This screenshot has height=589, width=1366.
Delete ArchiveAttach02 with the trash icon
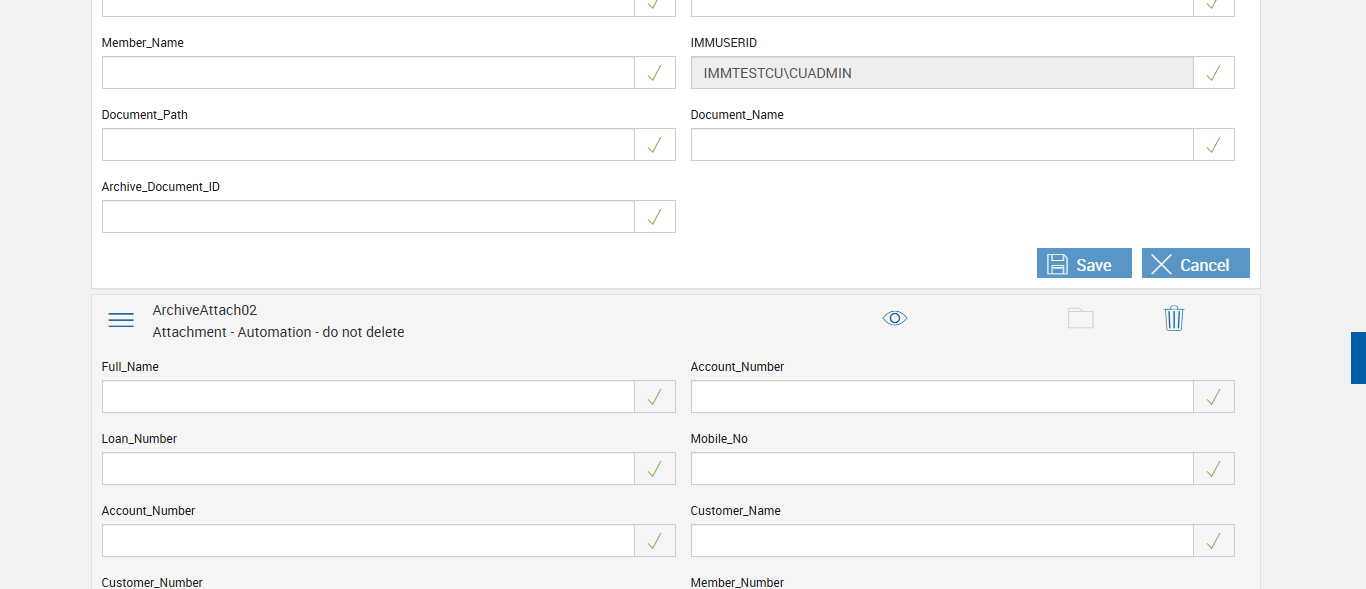(x=1174, y=319)
